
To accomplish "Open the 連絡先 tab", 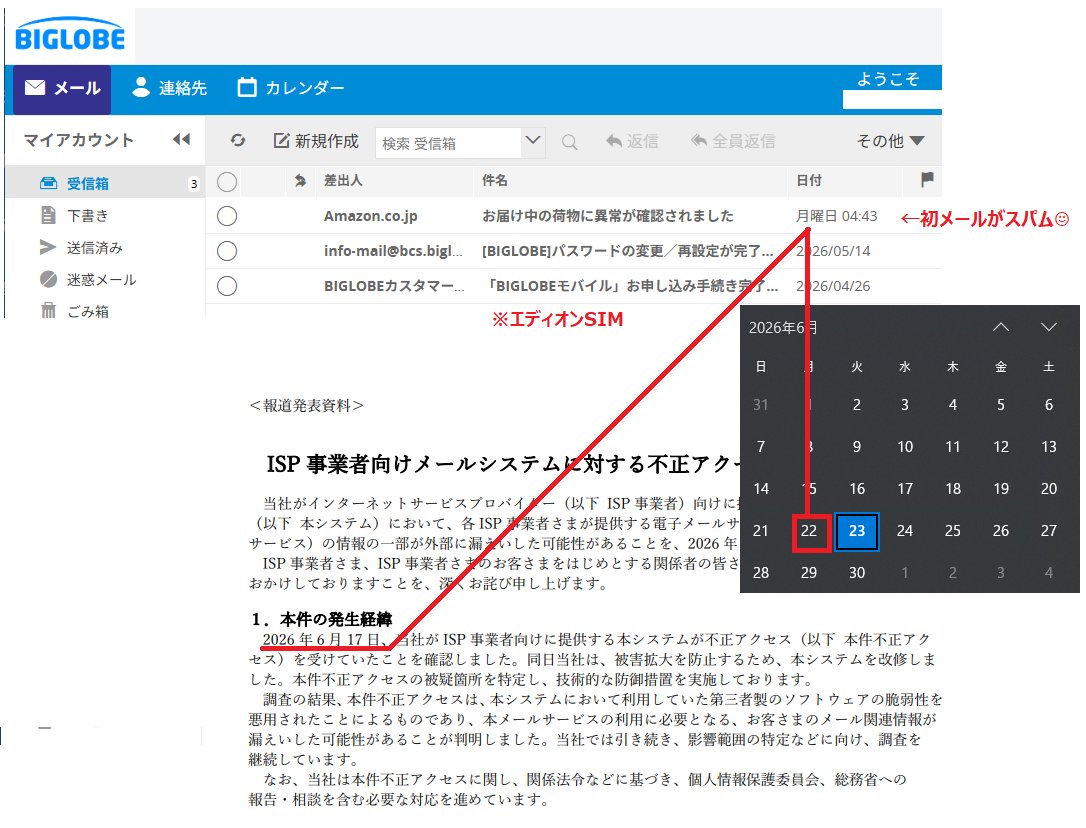I will point(170,88).
